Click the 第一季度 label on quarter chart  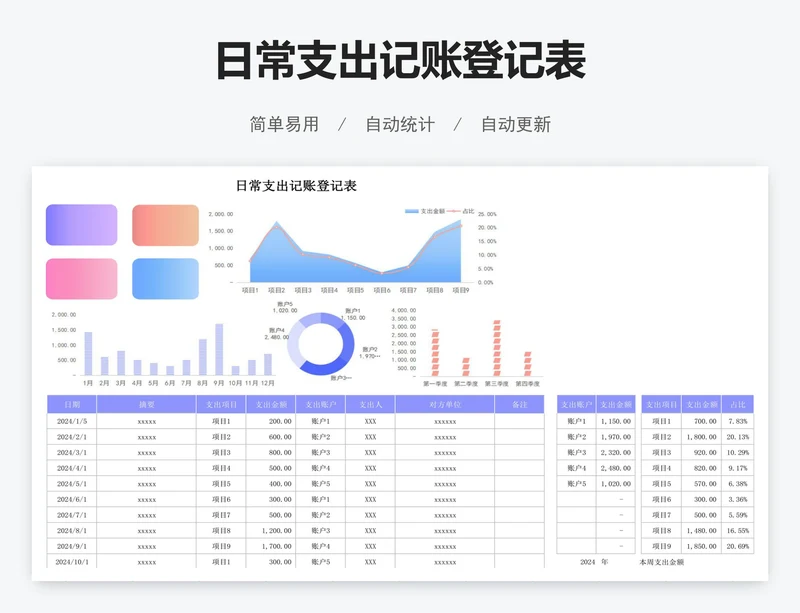pos(435,383)
